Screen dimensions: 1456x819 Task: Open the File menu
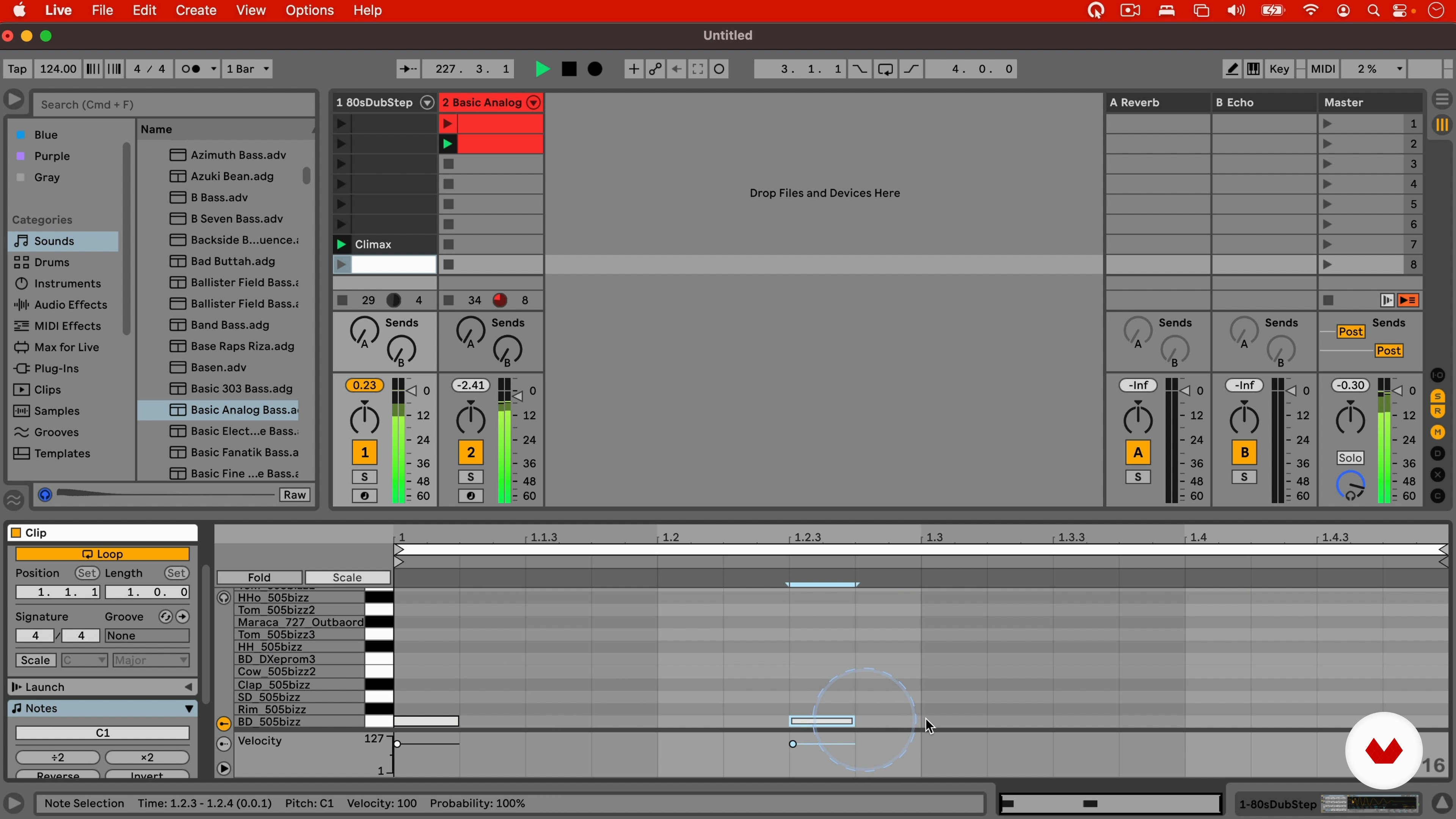[x=102, y=10]
